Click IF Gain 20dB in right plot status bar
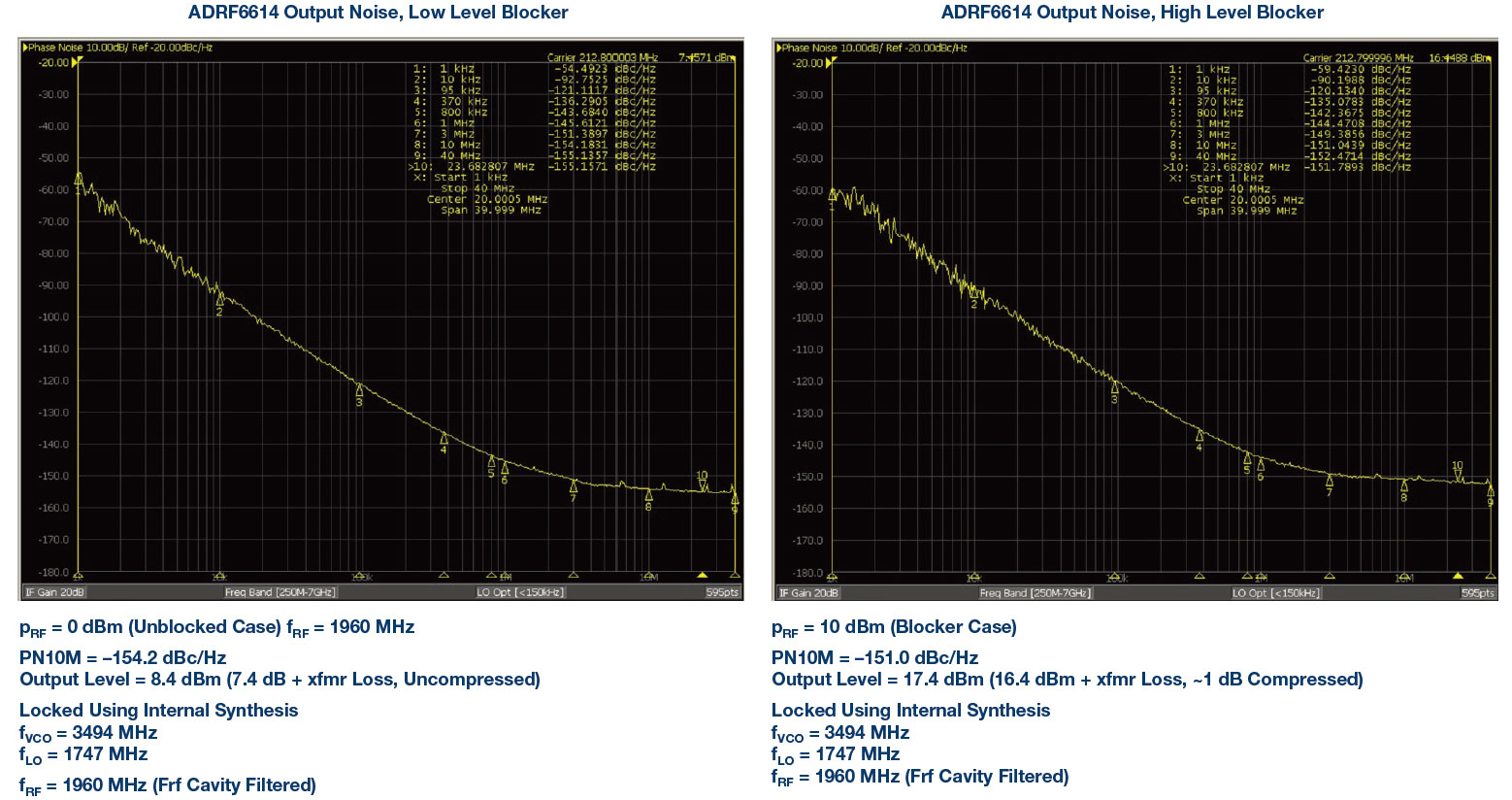1512x800 pixels. tap(809, 592)
